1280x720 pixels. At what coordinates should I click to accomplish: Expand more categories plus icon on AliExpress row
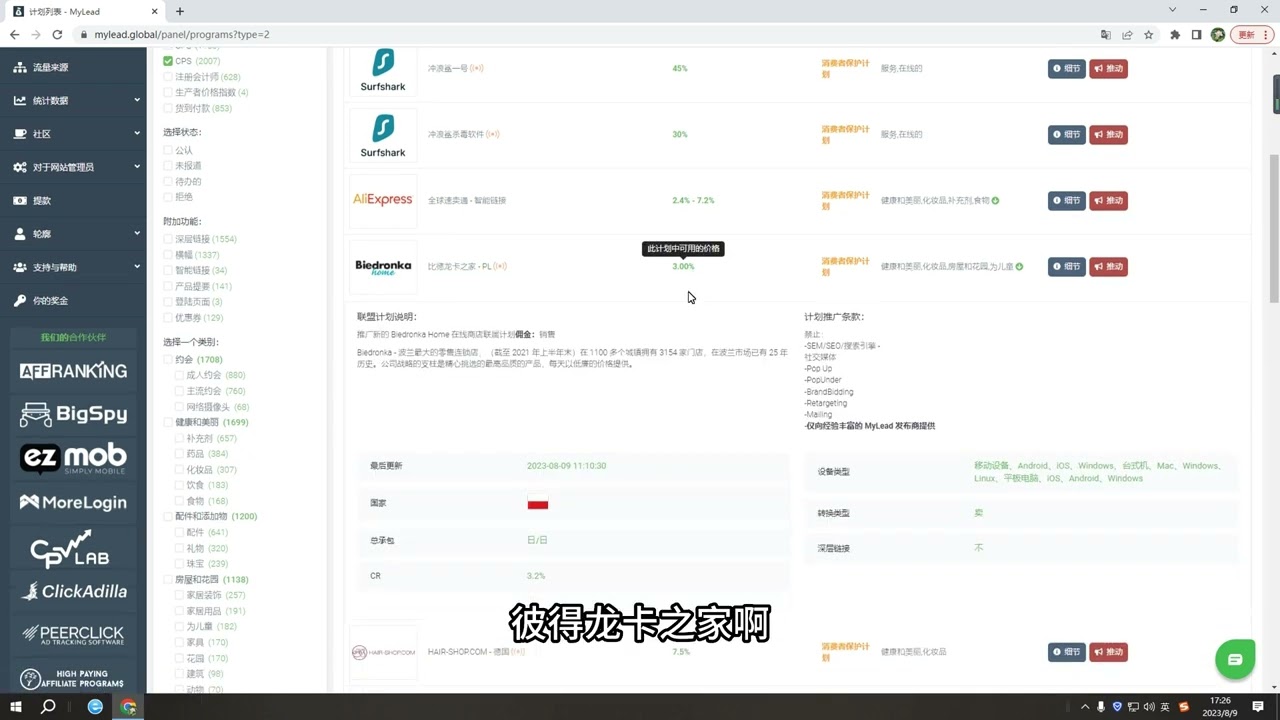pos(995,200)
